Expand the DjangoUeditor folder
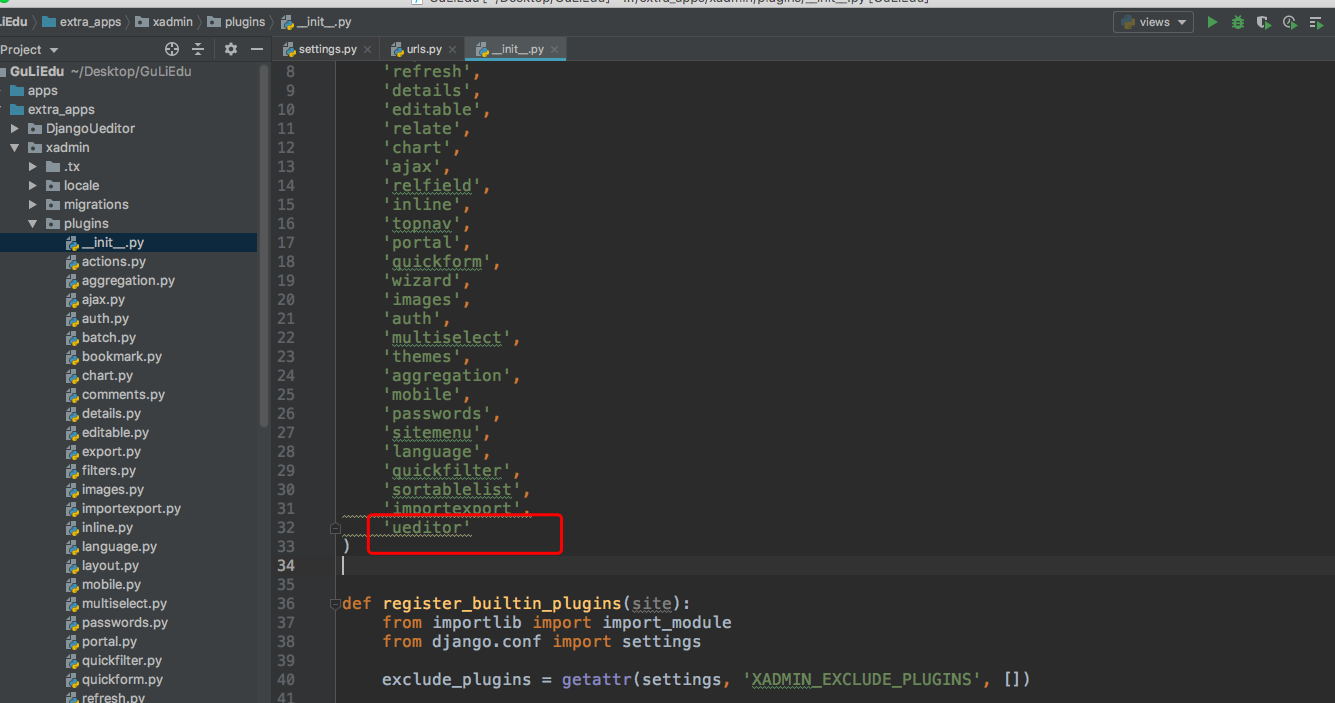 15,128
